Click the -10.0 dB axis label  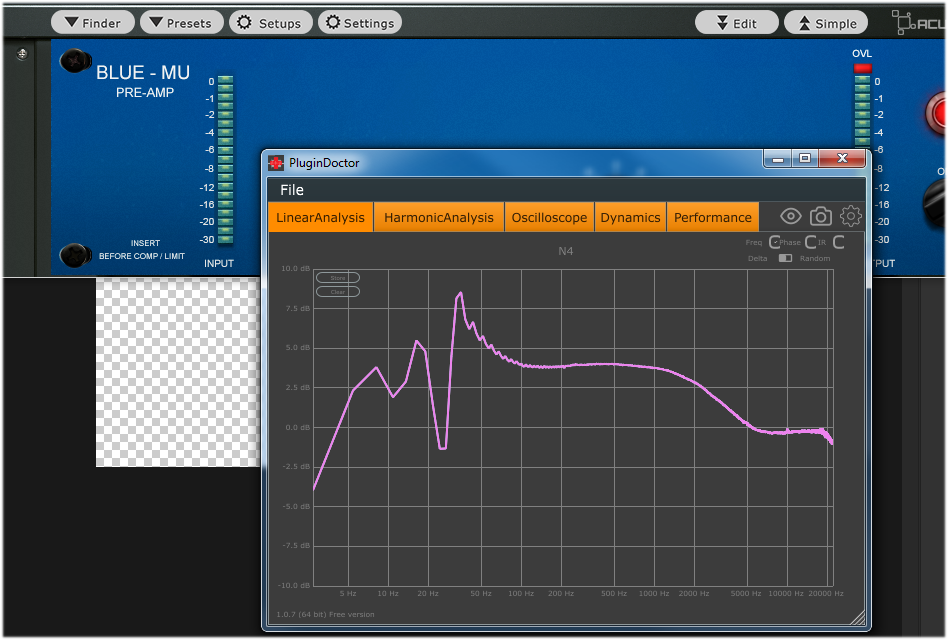[294, 586]
